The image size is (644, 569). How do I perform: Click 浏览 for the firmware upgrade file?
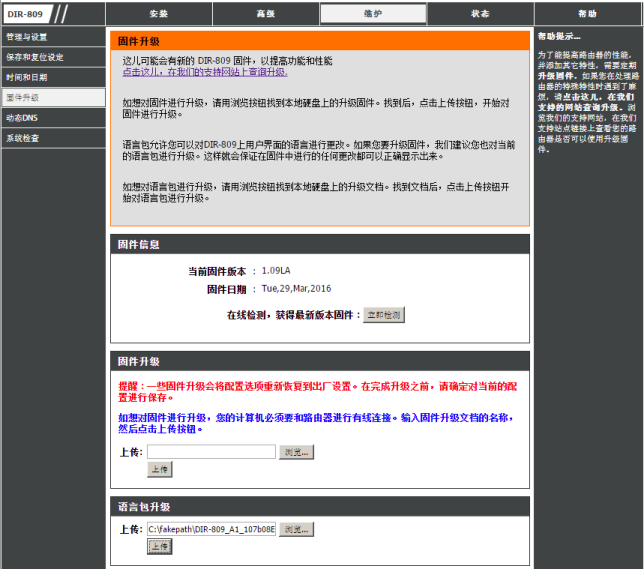tap(296, 452)
